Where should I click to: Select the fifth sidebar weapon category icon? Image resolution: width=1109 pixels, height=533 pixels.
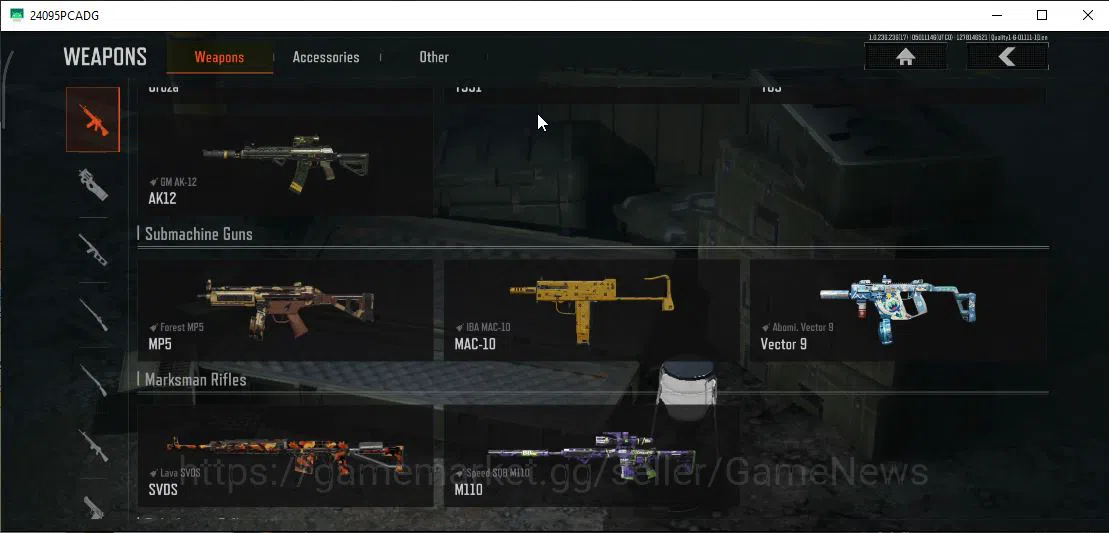pos(93,380)
